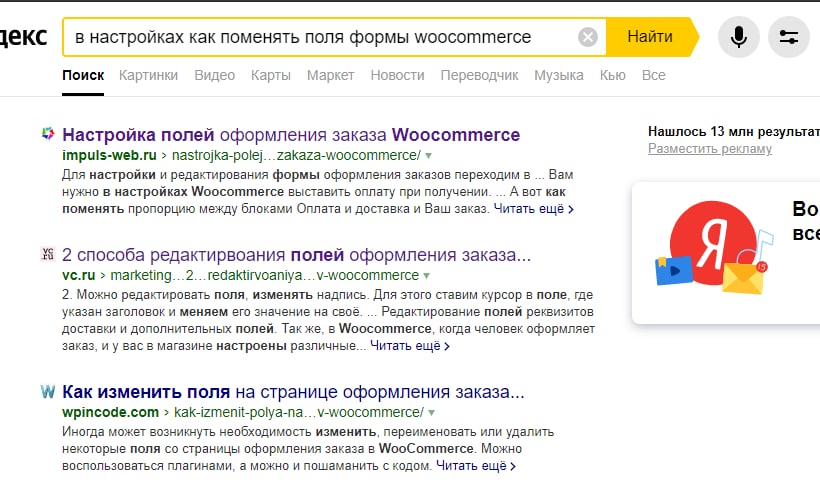This screenshot has width=820, height=490.
Task: Expand the dropdown arrow next to wpincode.com URL
Action: 431,413
